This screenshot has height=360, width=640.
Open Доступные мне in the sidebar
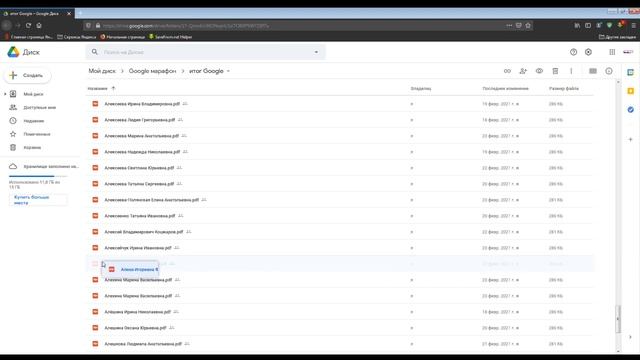[40, 107]
